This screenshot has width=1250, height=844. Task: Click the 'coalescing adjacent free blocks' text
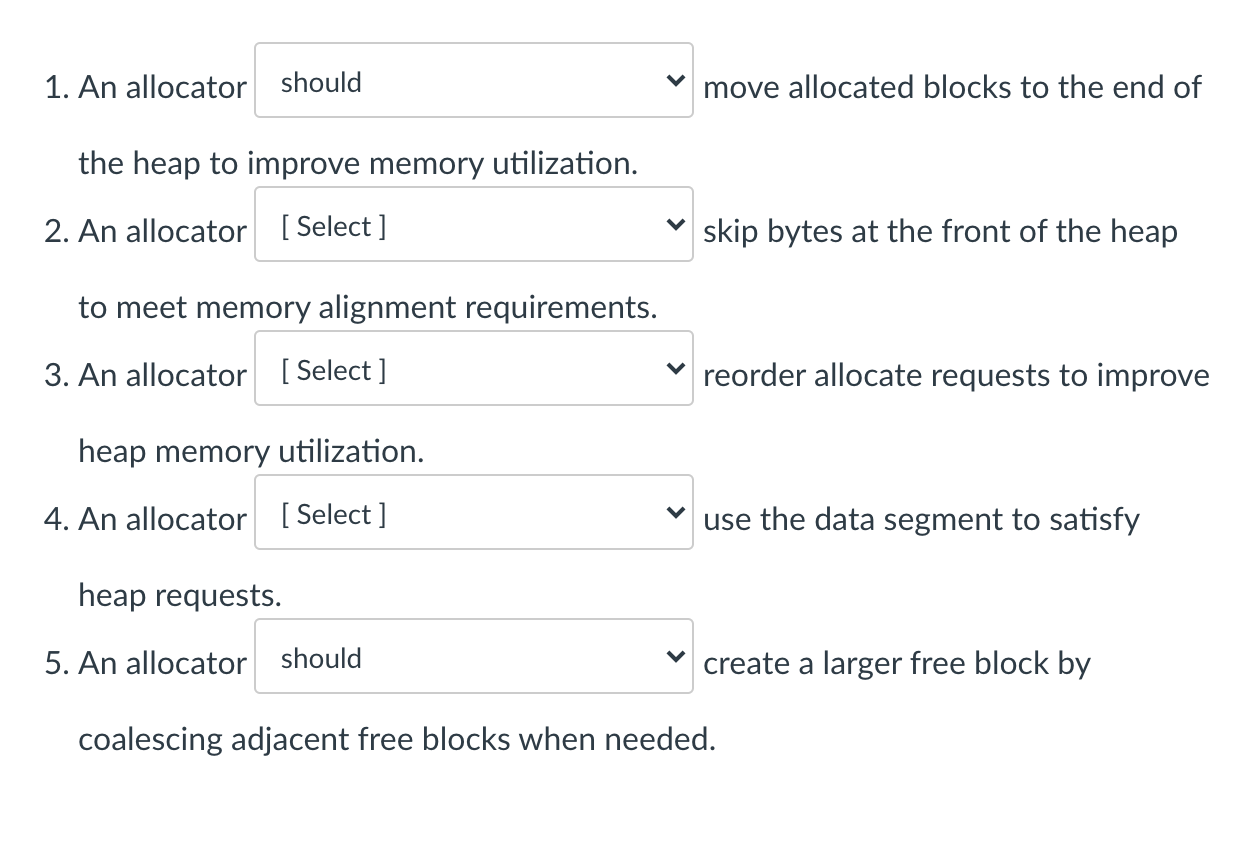(397, 739)
